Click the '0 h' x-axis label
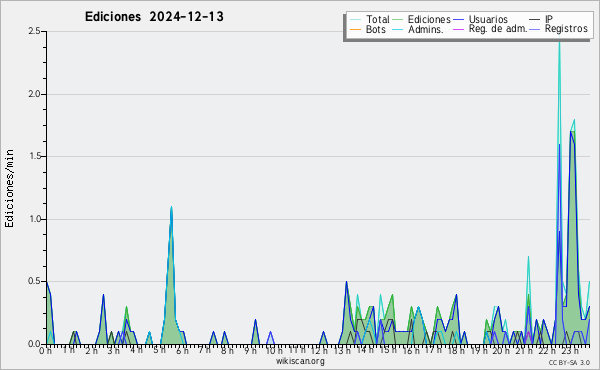This screenshot has height=370, width=600. (x=46, y=350)
